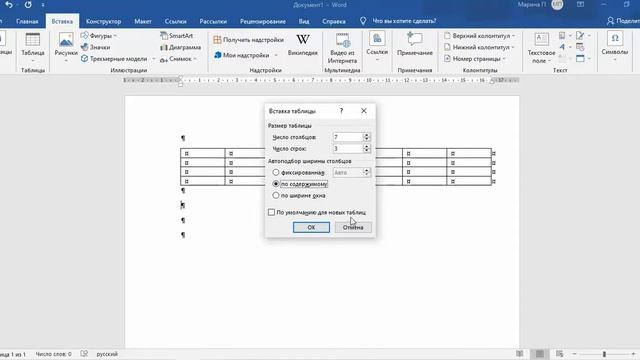This screenshot has width=640, height=360.
Task: Open the Ссылки links button
Action: coord(377,47)
